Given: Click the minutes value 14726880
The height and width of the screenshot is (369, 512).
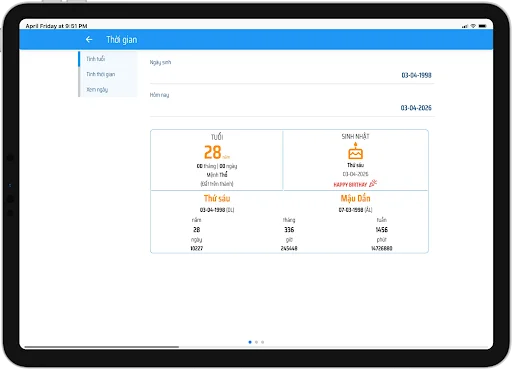Looking at the screenshot, I should click(x=382, y=248).
